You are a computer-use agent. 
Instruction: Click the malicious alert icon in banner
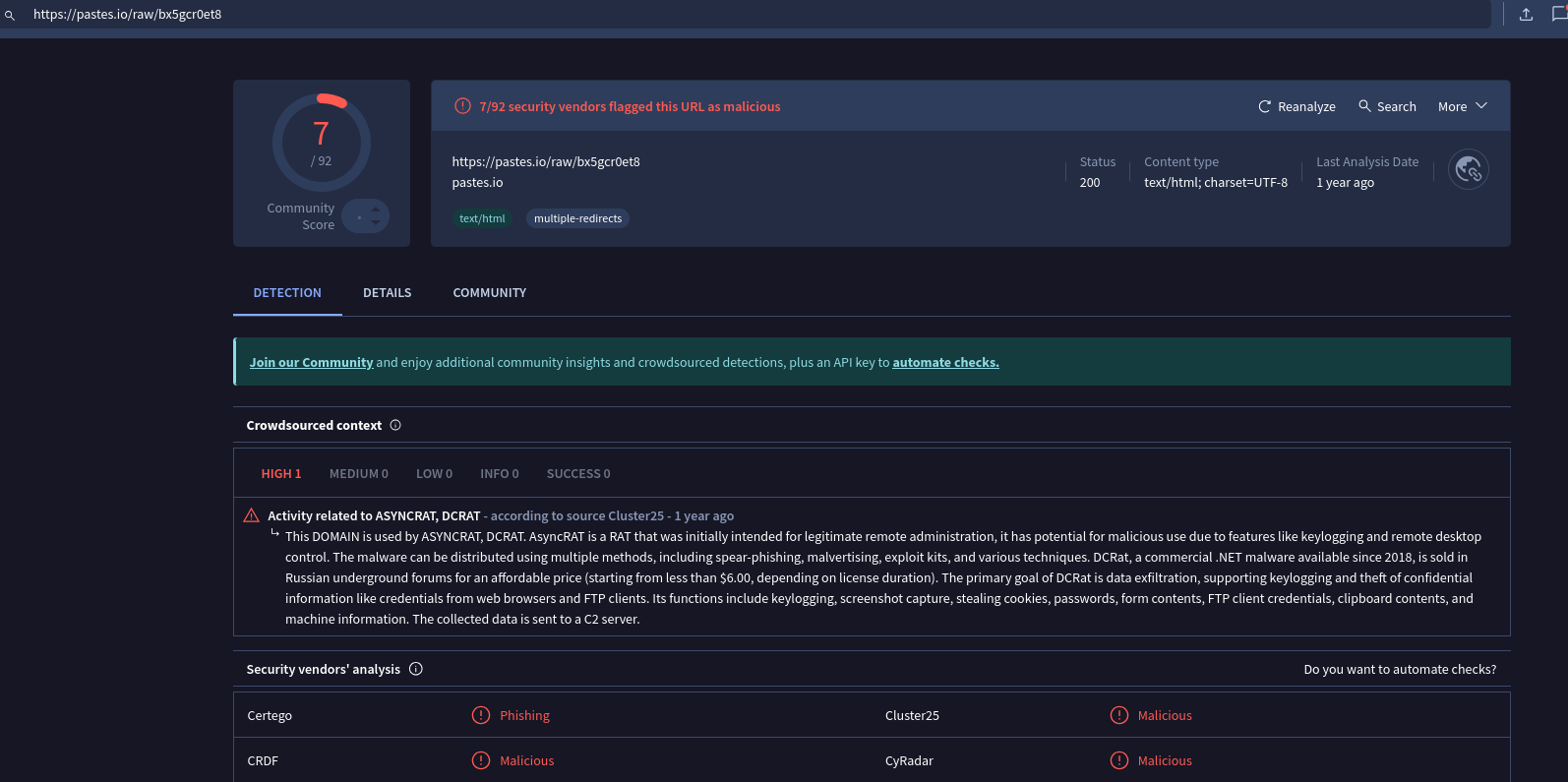tap(462, 106)
